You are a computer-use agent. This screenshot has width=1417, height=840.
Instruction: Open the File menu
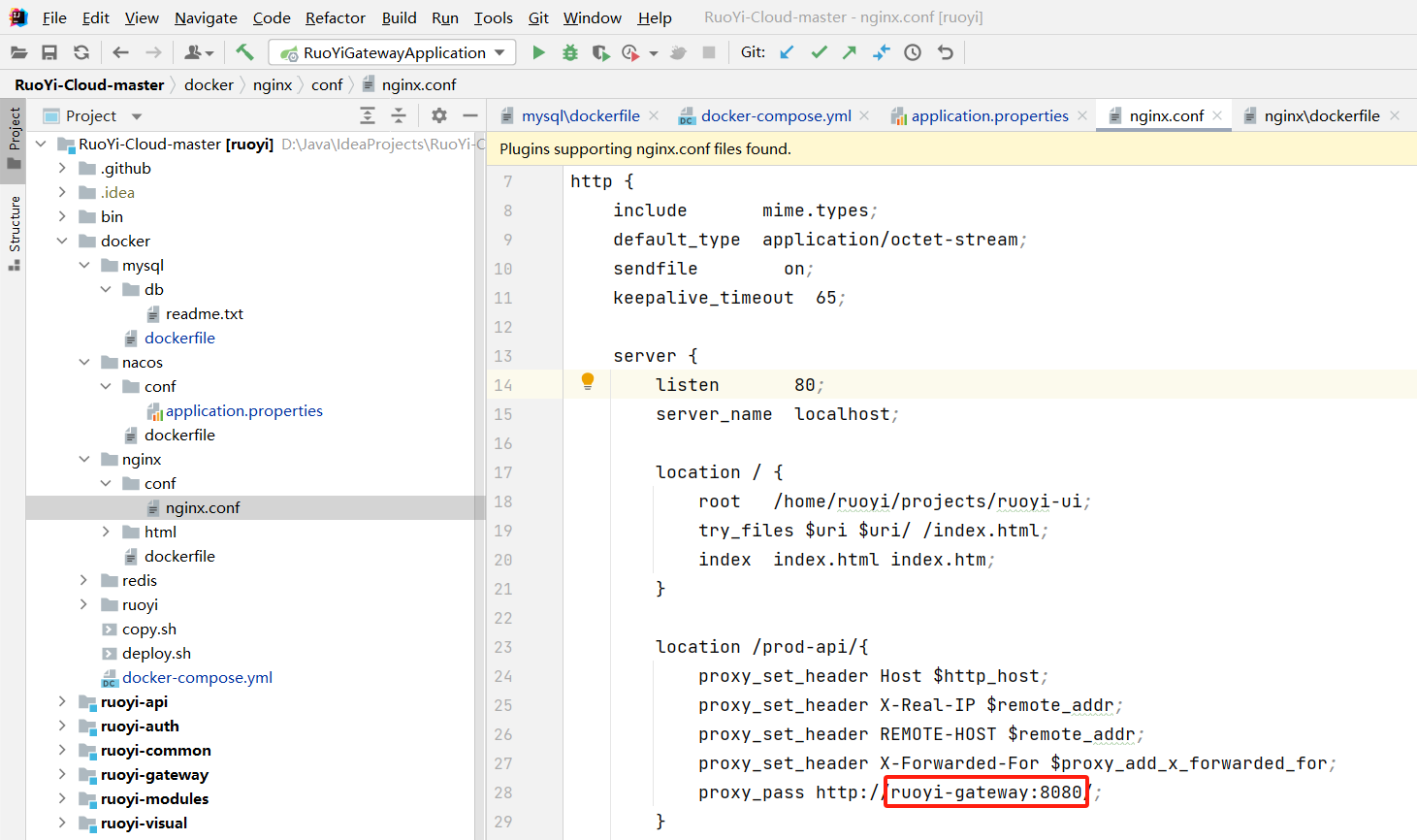(54, 17)
